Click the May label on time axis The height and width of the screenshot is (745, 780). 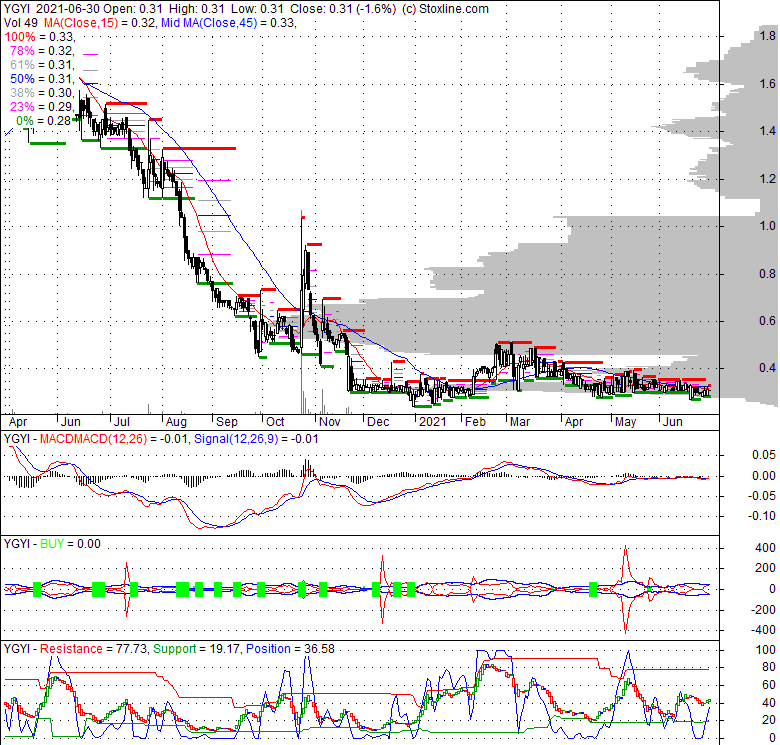tap(625, 422)
